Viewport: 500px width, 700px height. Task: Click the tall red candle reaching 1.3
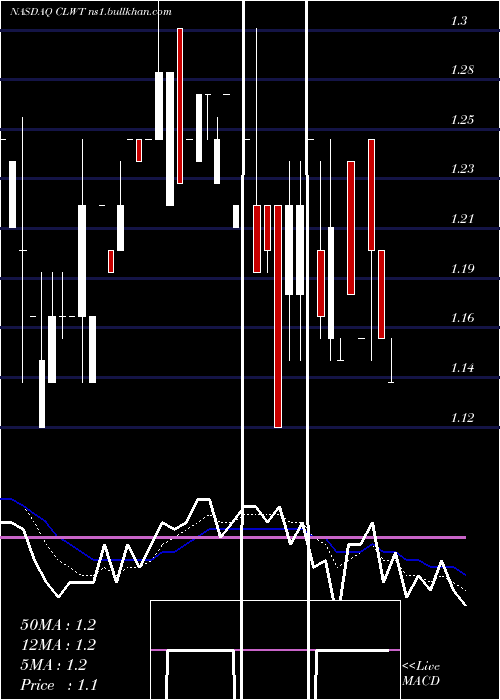point(180,106)
